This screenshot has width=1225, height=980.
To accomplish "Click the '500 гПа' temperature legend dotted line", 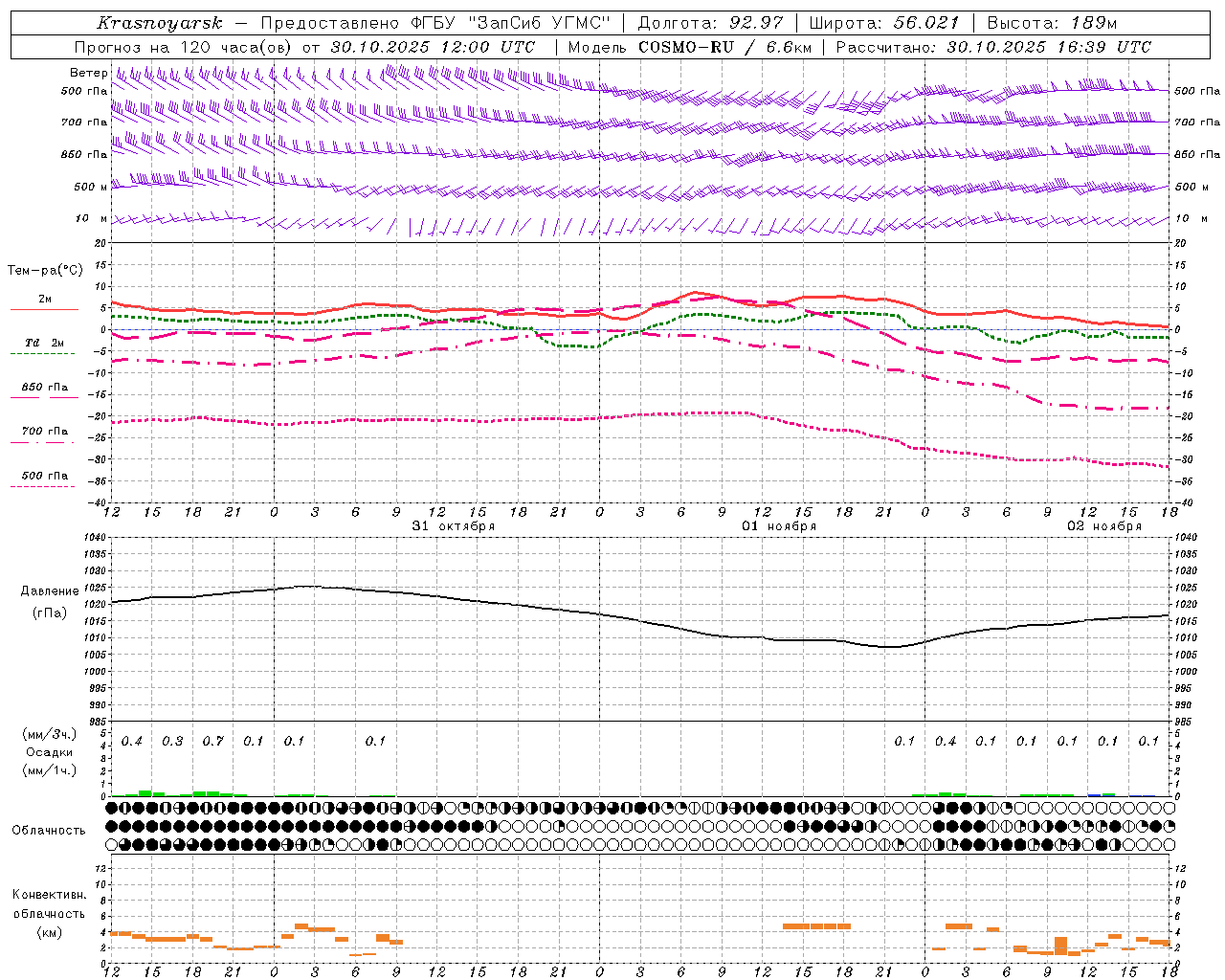I will point(43,486).
